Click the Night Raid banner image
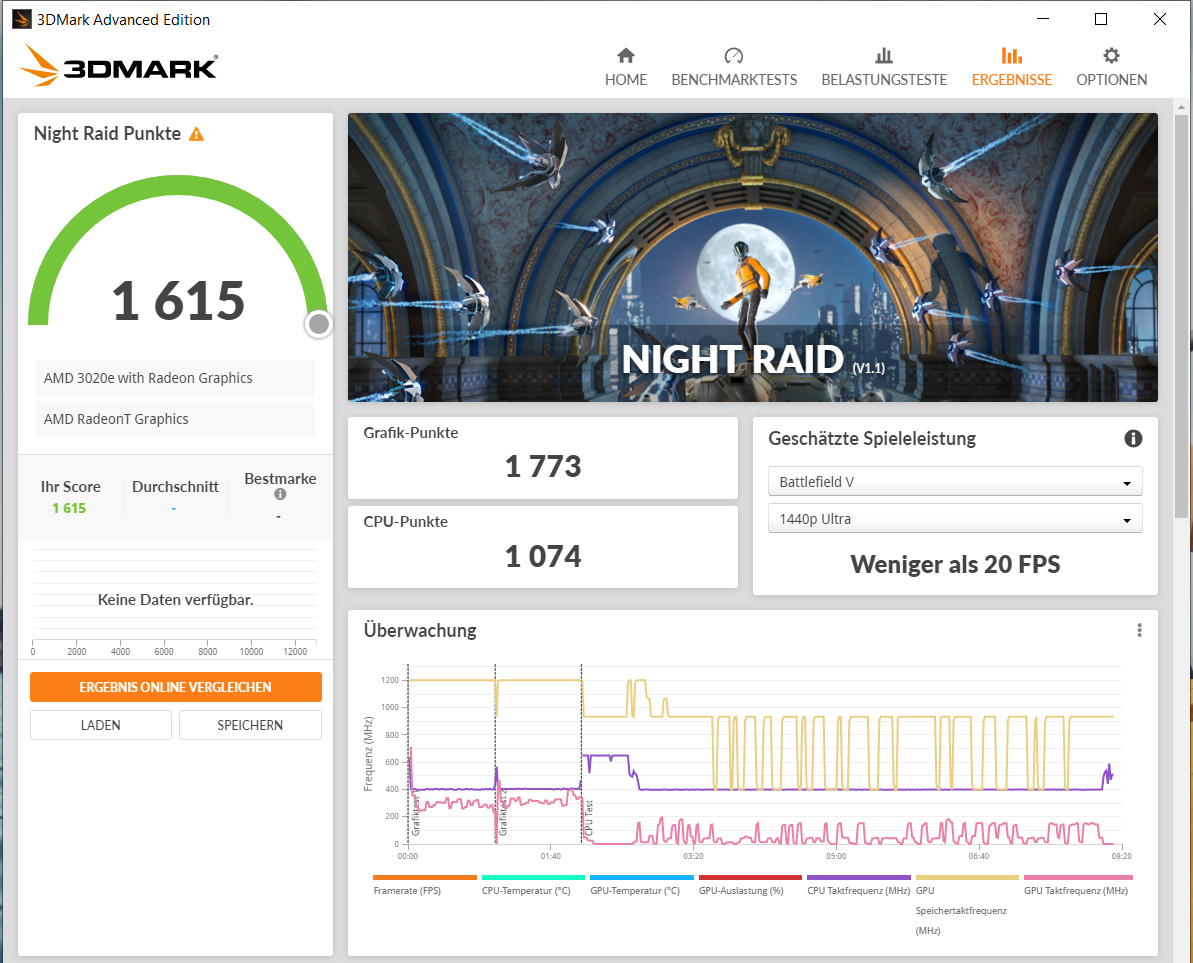This screenshot has width=1193, height=963. click(x=752, y=257)
